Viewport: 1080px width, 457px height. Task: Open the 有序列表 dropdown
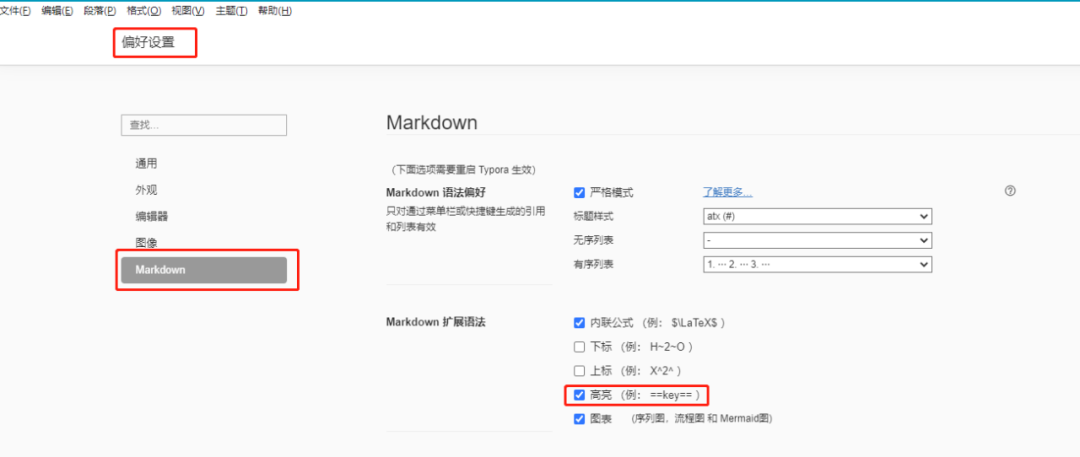click(x=818, y=265)
